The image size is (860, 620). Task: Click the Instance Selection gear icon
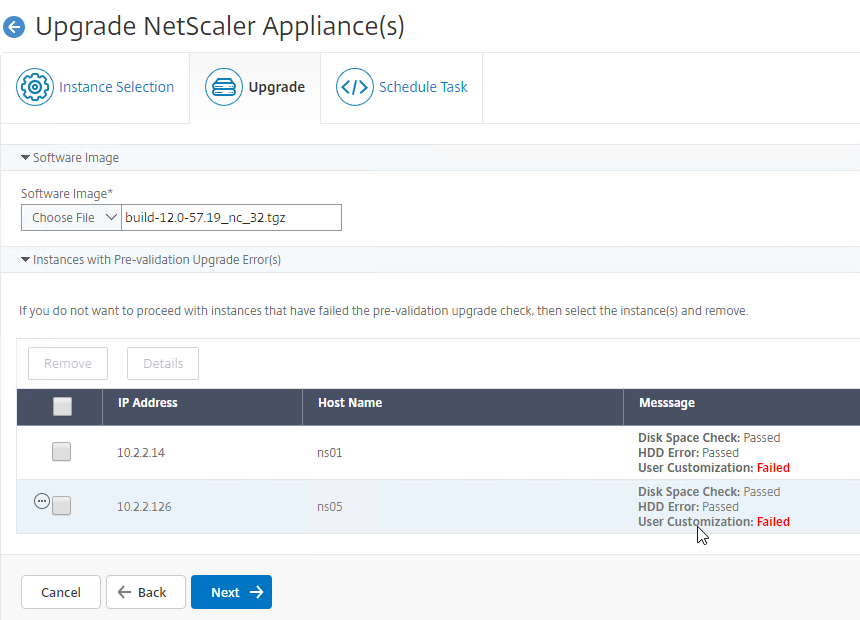pyautogui.click(x=35, y=87)
